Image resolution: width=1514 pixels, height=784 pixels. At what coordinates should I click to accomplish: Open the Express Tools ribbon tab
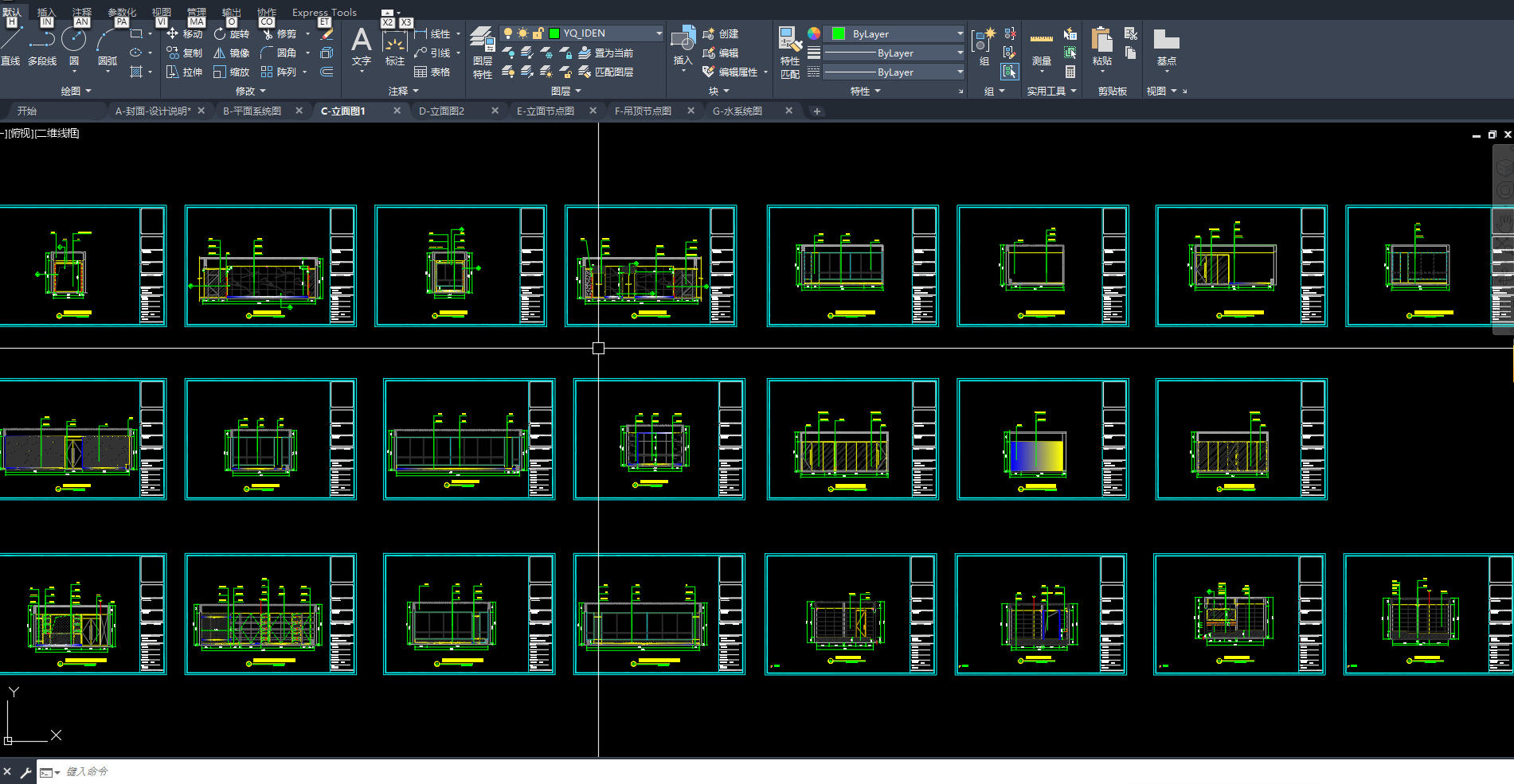(x=324, y=13)
